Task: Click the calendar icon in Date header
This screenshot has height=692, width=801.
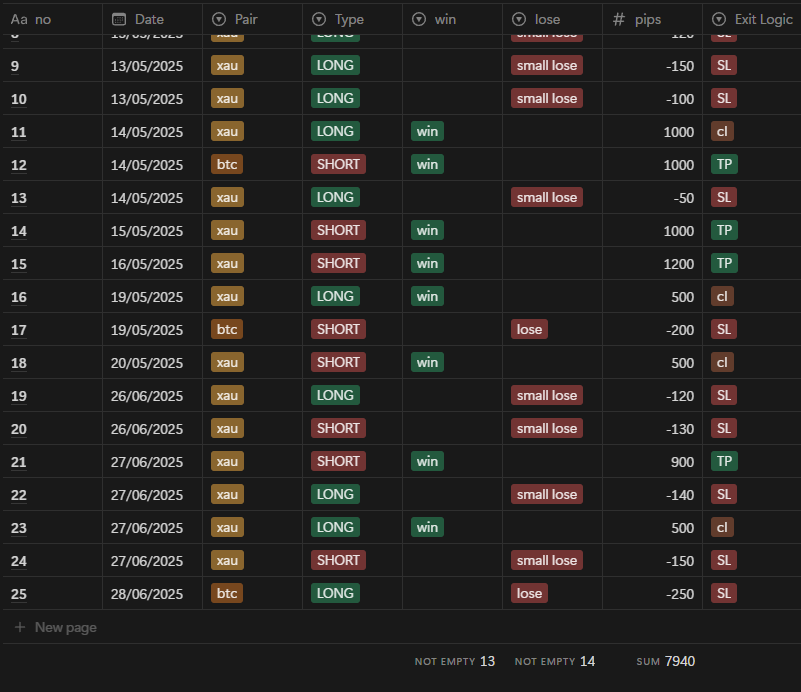Action: click(x=119, y=19)
